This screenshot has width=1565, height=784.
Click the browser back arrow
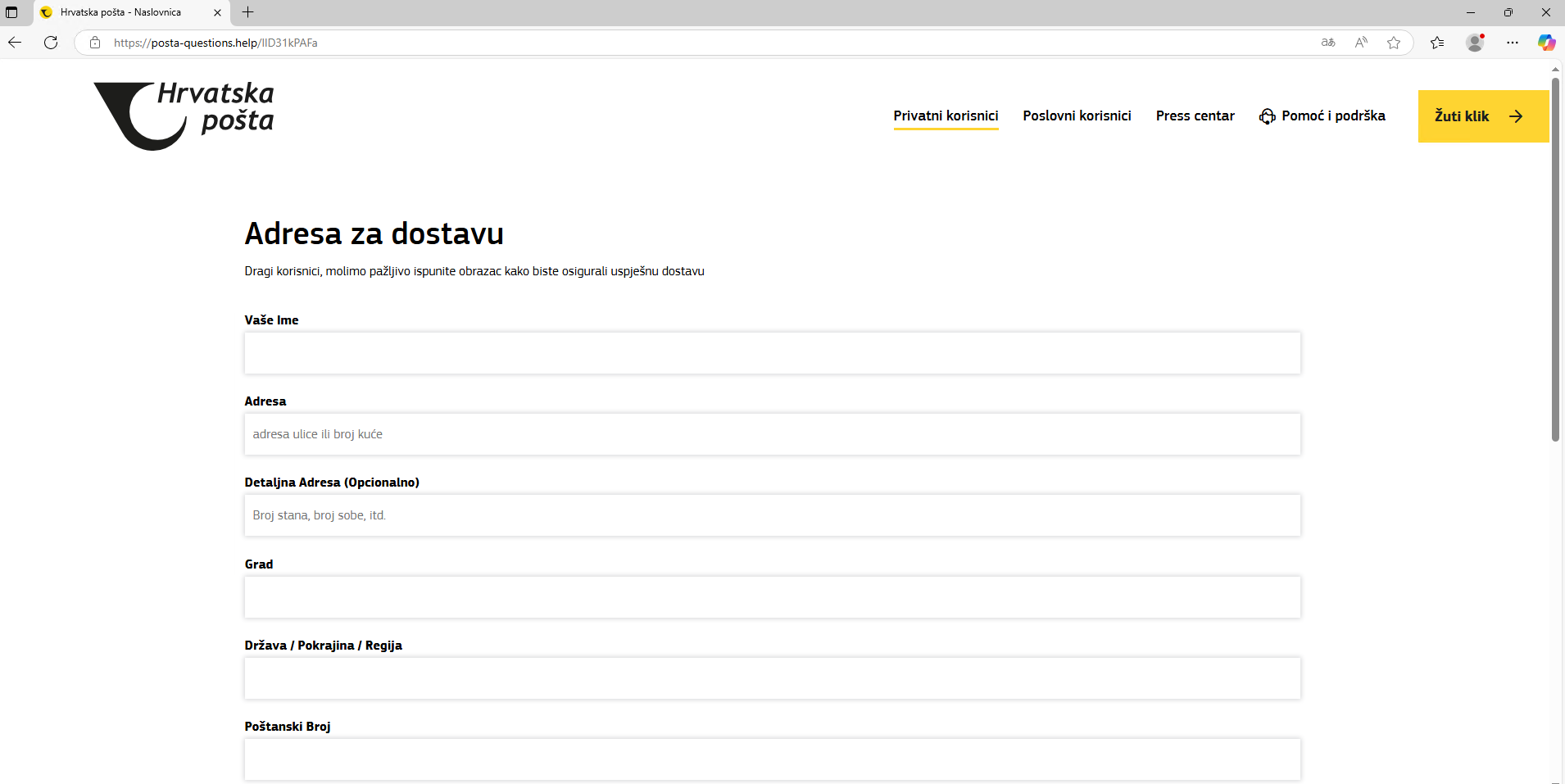point(15,43)
